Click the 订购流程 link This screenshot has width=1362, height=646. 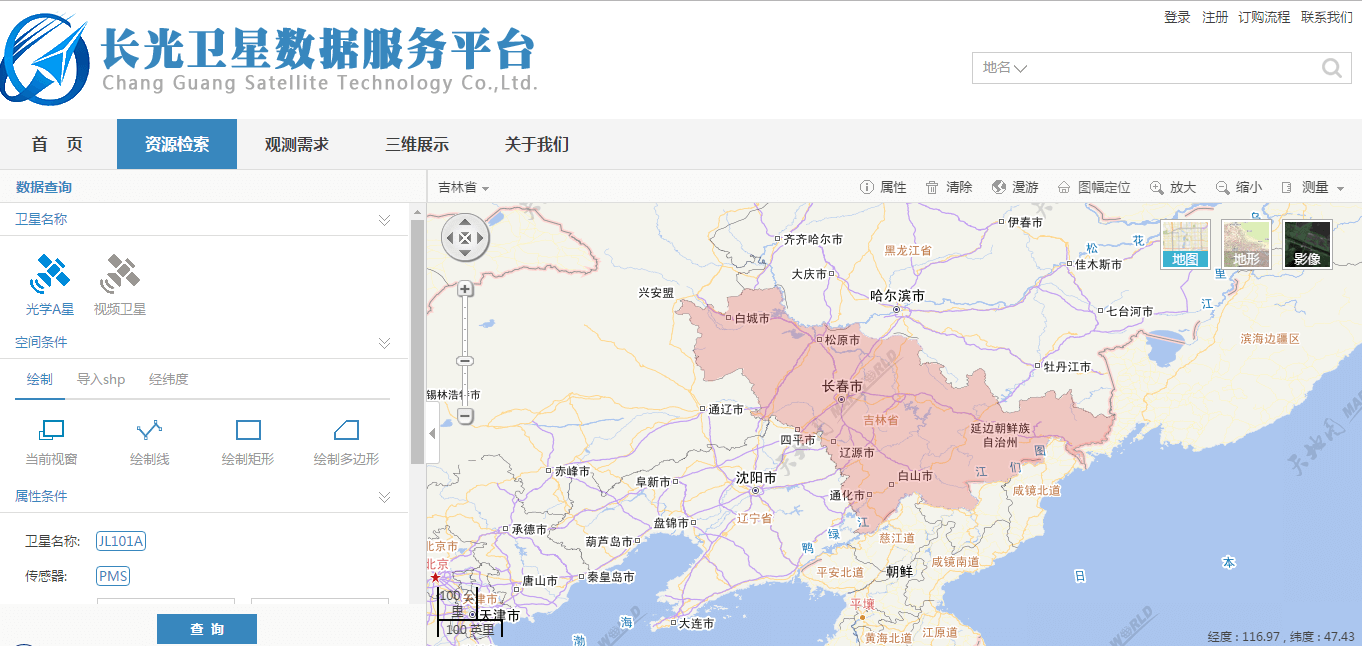click(1264, 17)
